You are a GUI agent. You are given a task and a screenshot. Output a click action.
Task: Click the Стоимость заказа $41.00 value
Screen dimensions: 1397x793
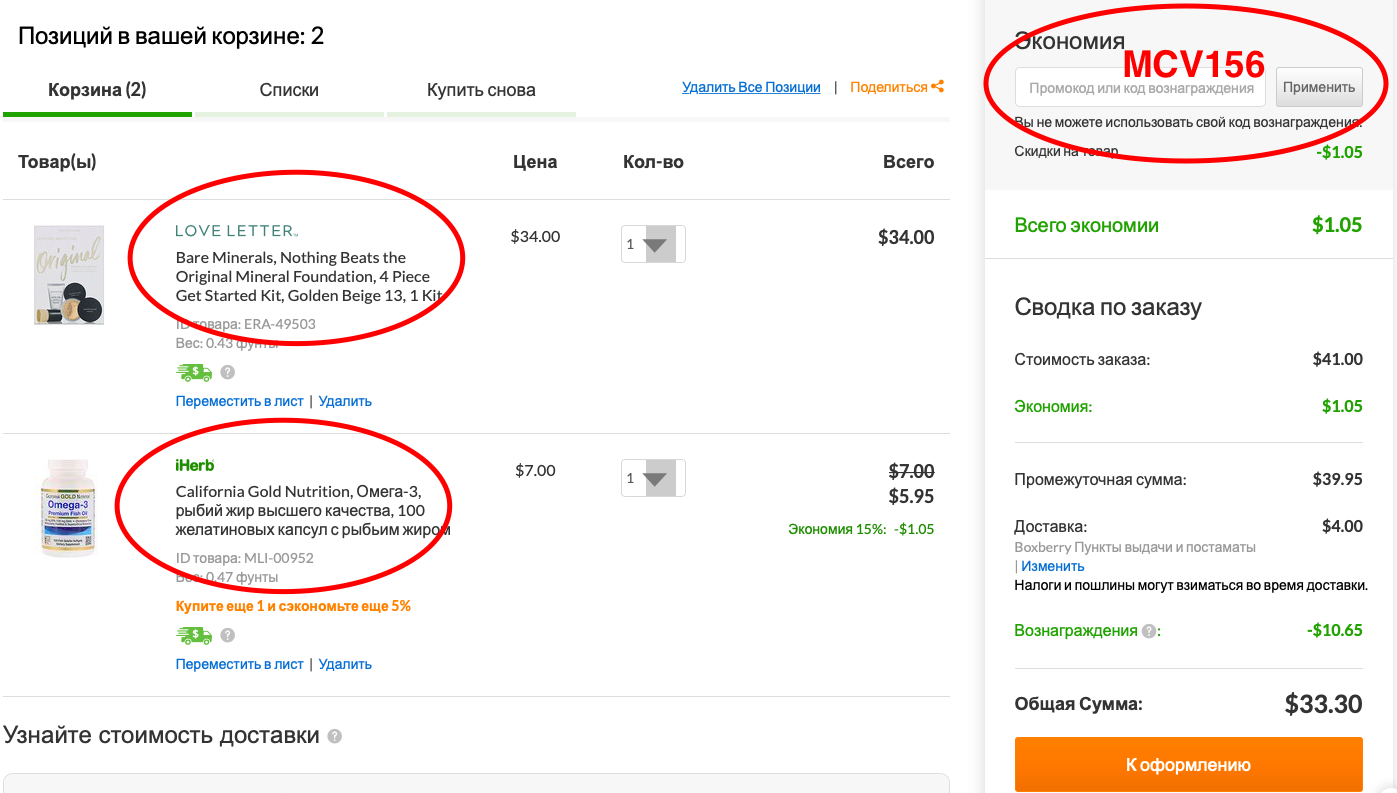1338,359
